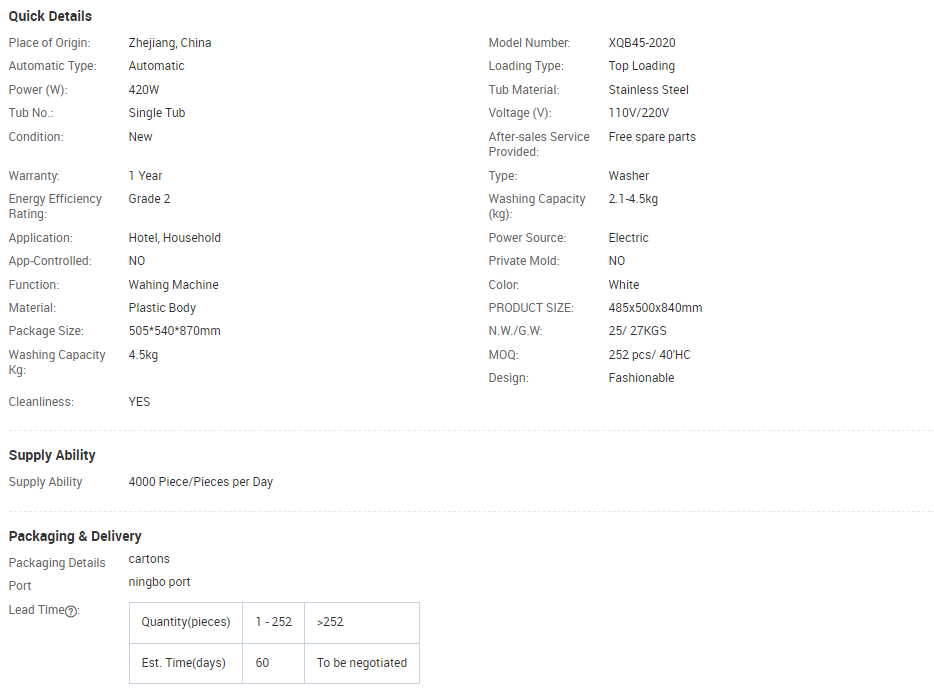
Task: Click the Quick Details section heading
Action: click(50, 16)
